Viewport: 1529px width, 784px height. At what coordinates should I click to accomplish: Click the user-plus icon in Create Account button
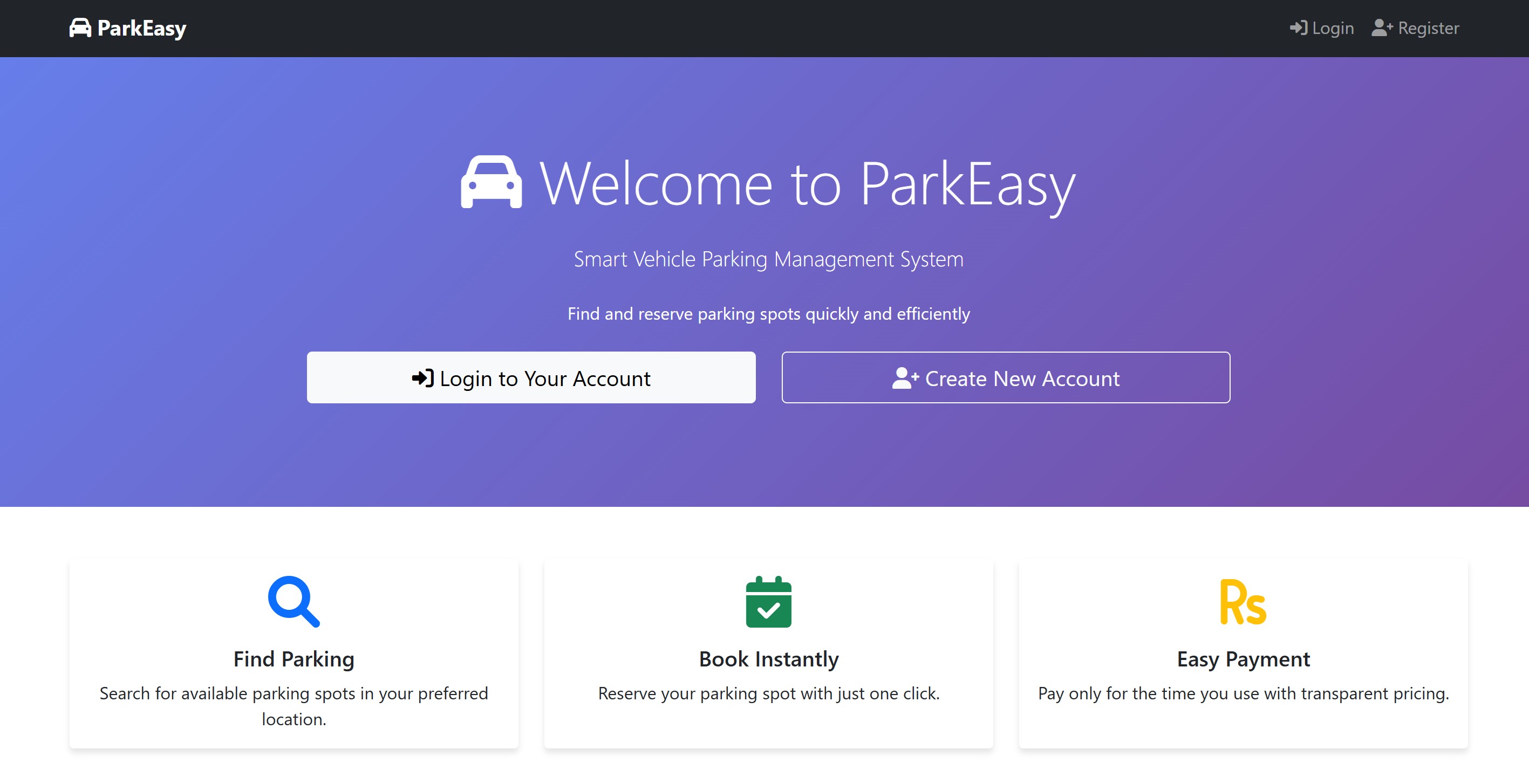[905, 378]
